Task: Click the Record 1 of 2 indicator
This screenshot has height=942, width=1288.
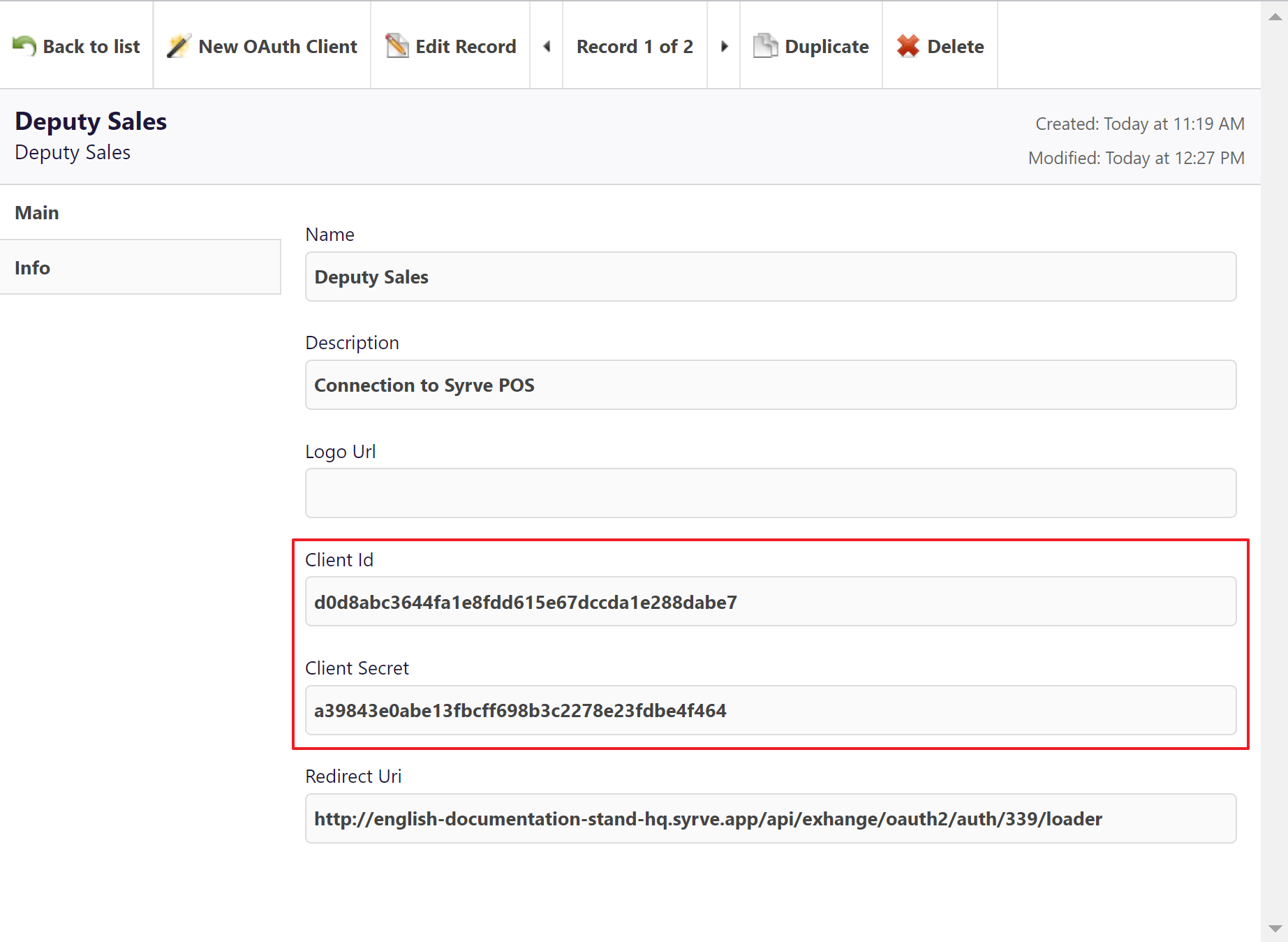Action: (635, 46)
